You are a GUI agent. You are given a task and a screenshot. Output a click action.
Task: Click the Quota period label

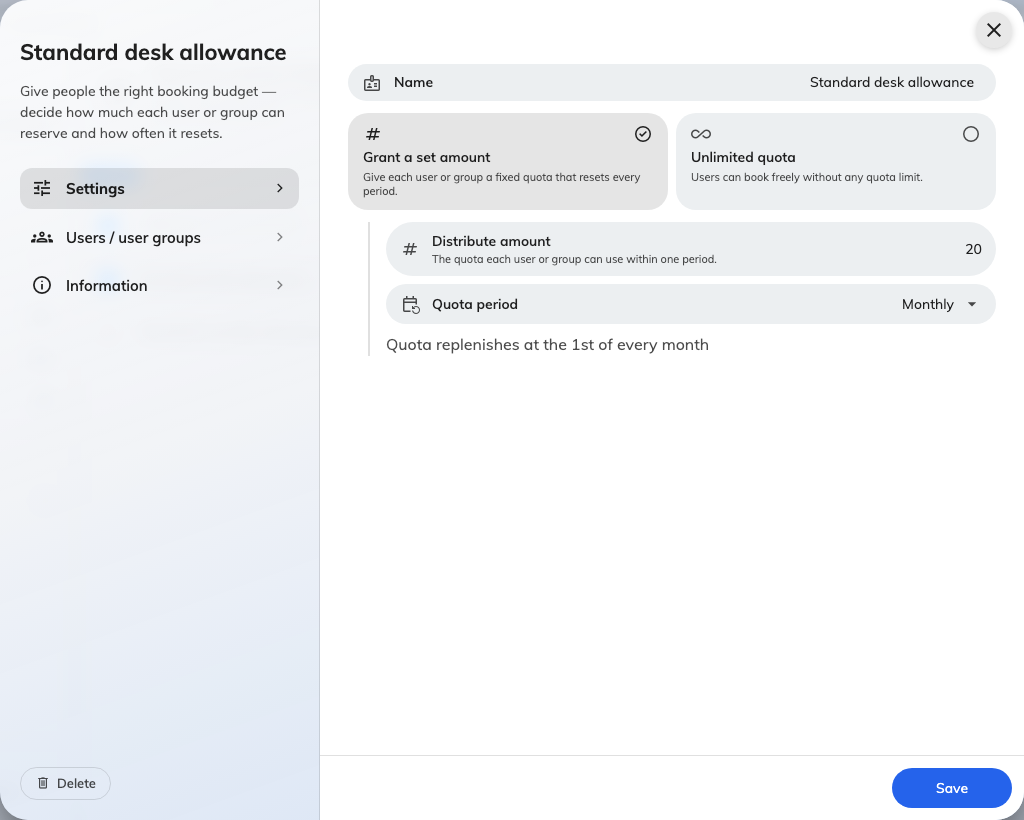[475, 304]
